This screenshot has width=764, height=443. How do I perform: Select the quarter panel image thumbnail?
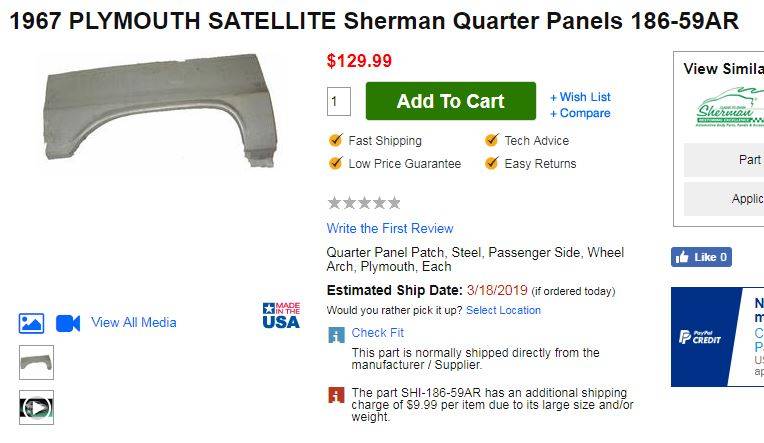pos(36,362)
